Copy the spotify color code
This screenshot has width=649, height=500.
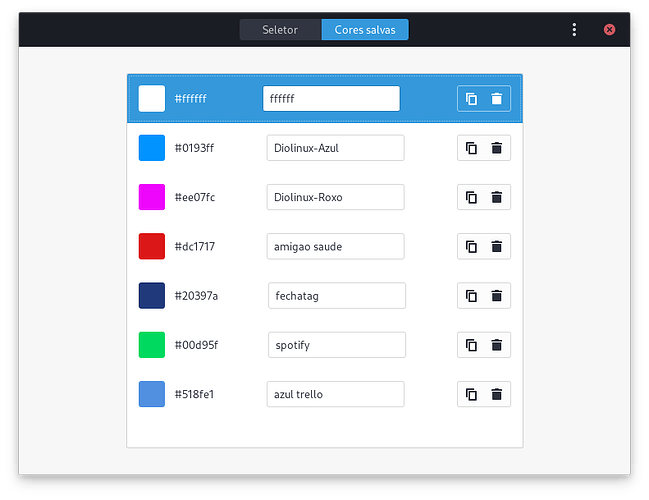(471, 345)
